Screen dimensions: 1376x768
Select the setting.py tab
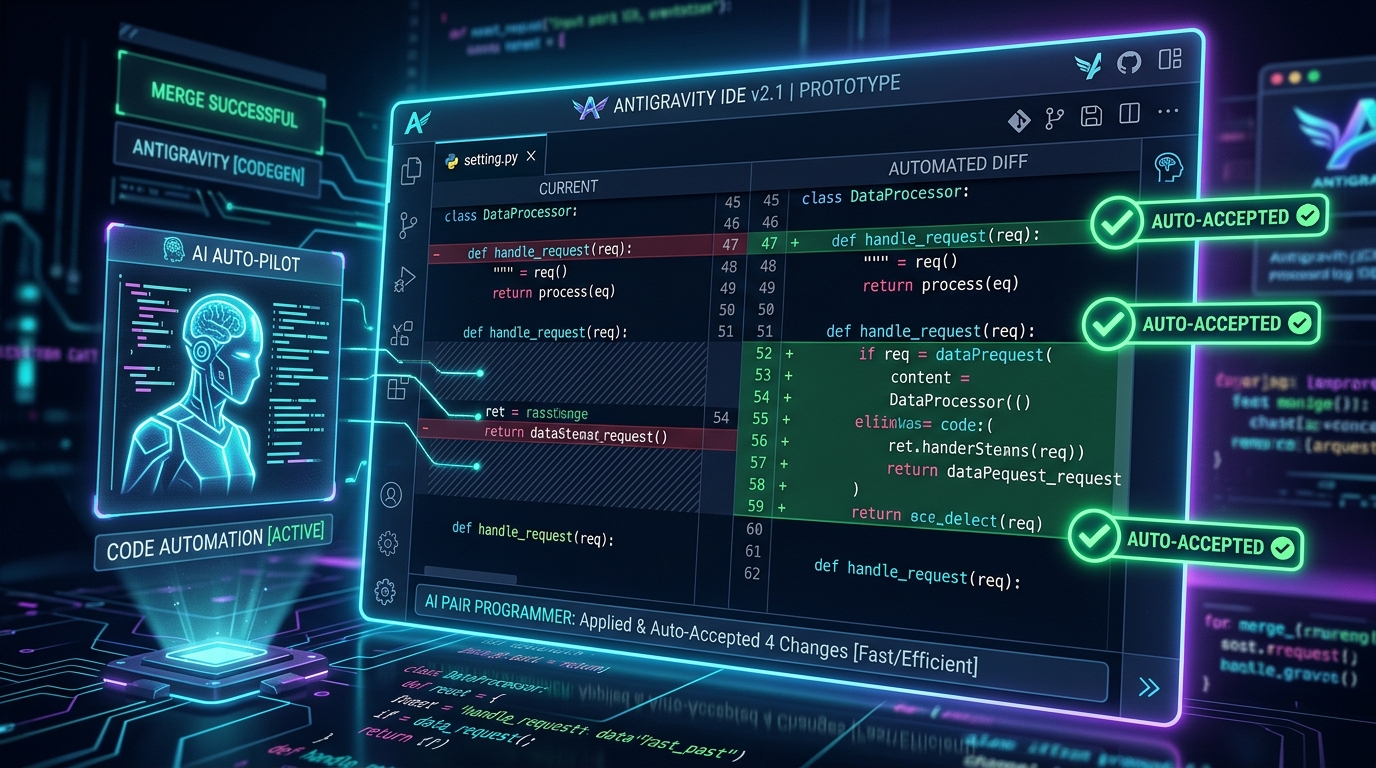(490, 158)
